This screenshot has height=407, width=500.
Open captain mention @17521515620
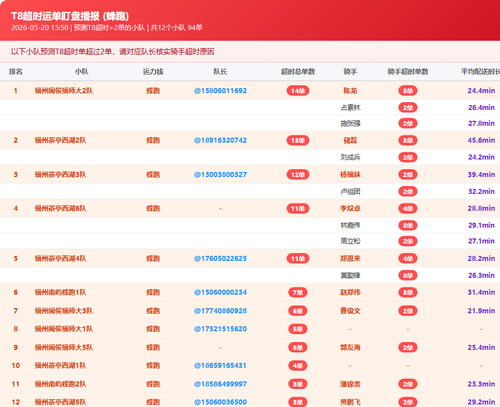[220, 329]
